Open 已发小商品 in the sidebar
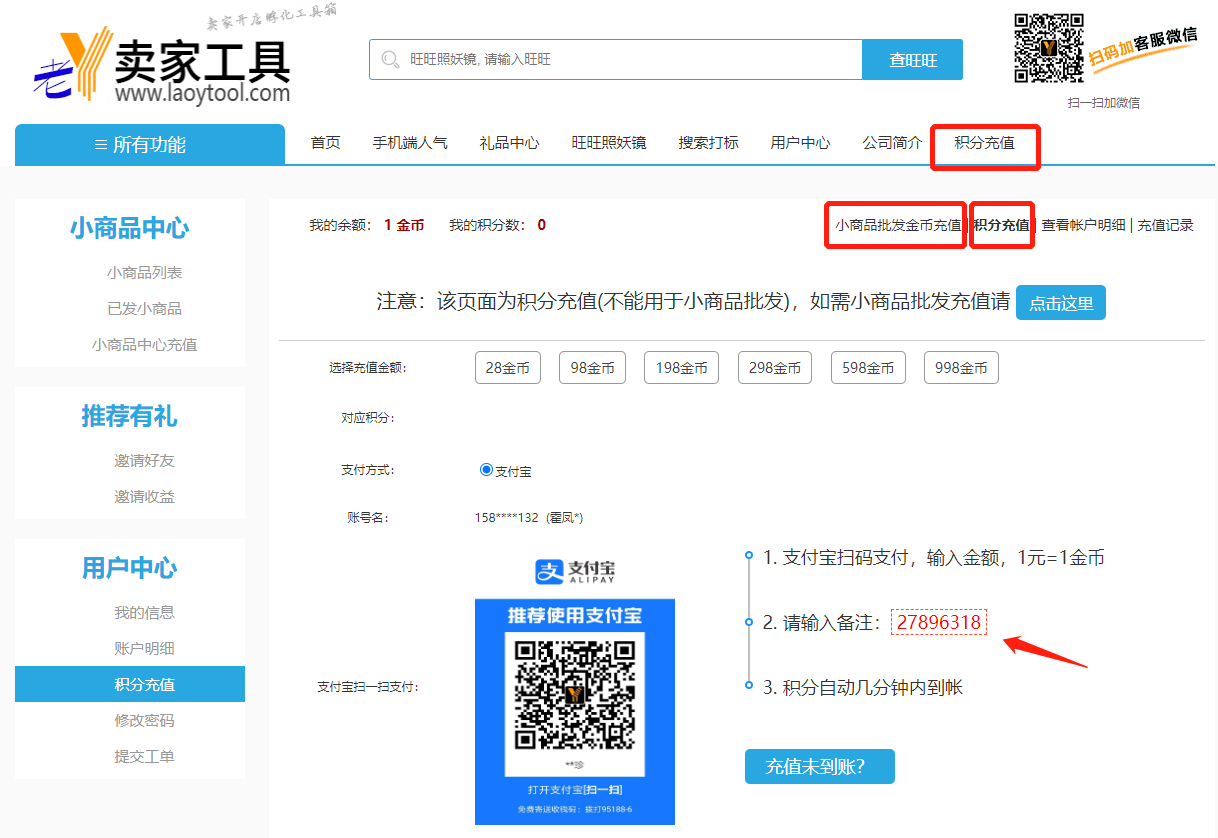 145,309
